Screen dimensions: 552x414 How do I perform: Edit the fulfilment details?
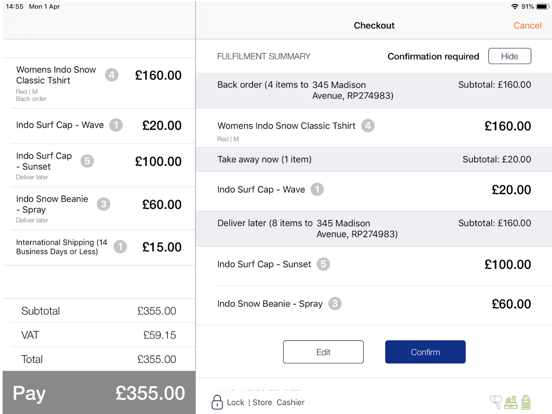point(323,352)
